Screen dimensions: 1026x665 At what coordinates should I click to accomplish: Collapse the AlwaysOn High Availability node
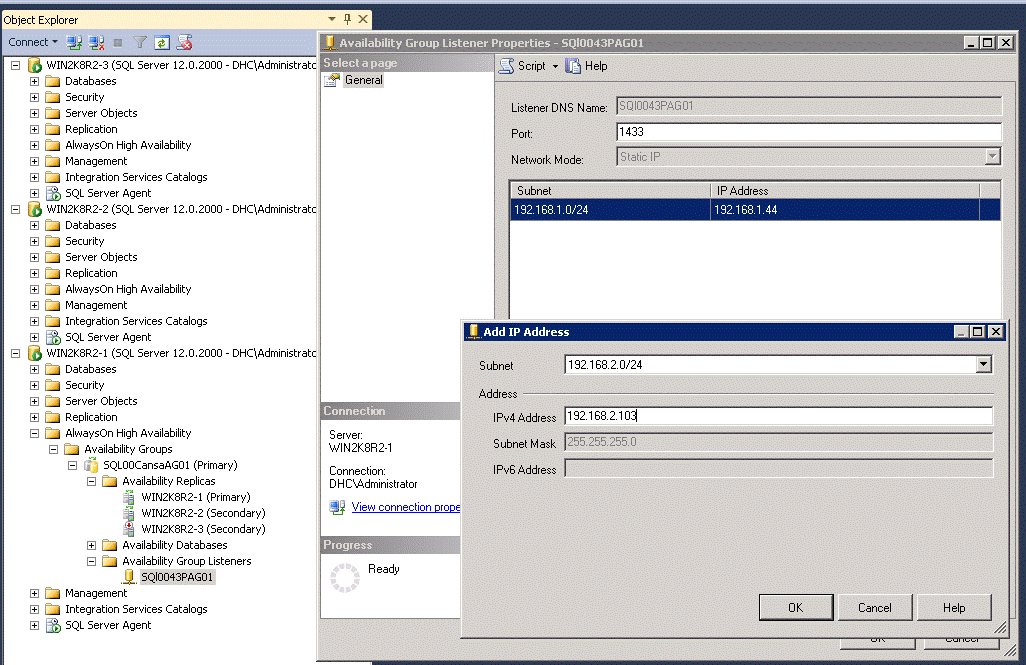coord(36,432)
